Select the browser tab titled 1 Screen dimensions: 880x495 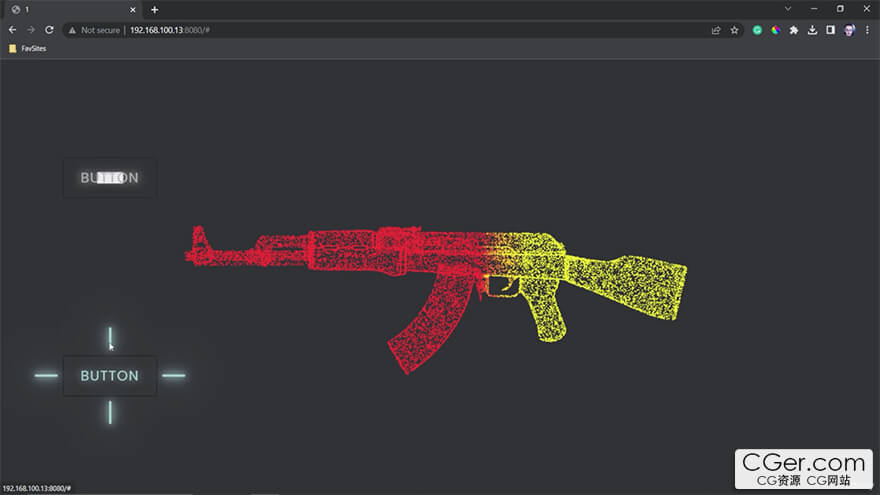(x=73, y=10)
